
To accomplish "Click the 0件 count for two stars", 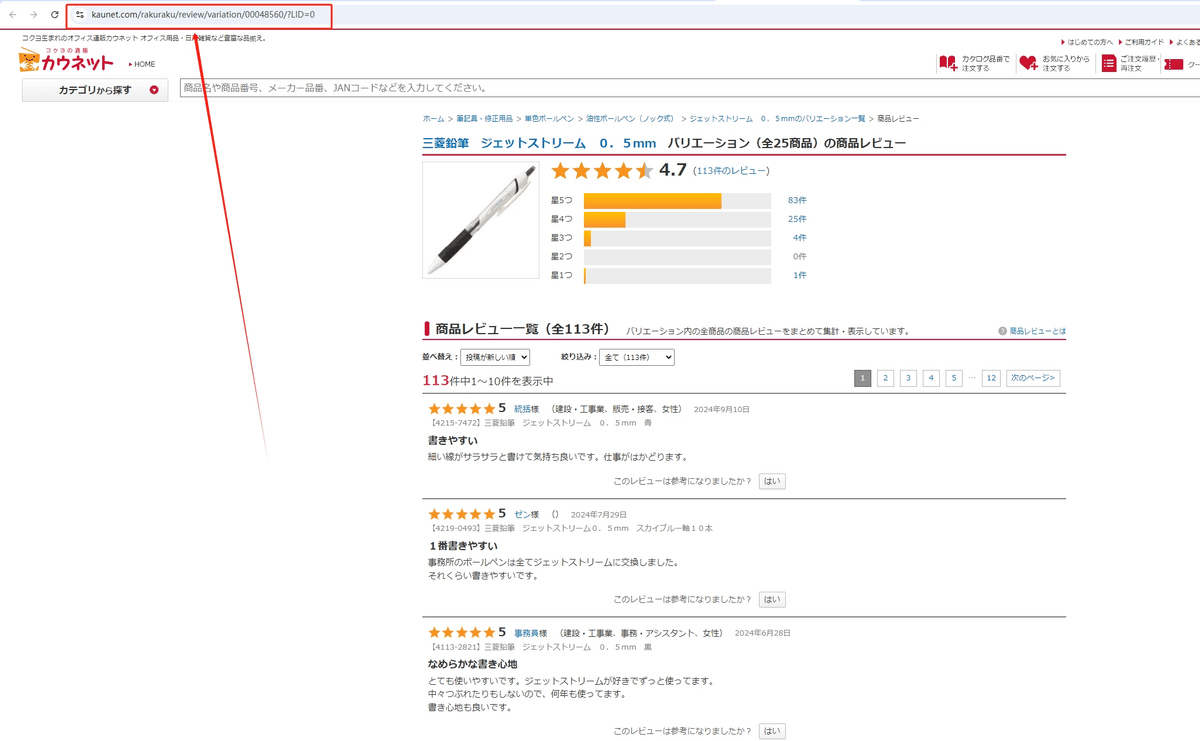I will (x=799, y=257).
